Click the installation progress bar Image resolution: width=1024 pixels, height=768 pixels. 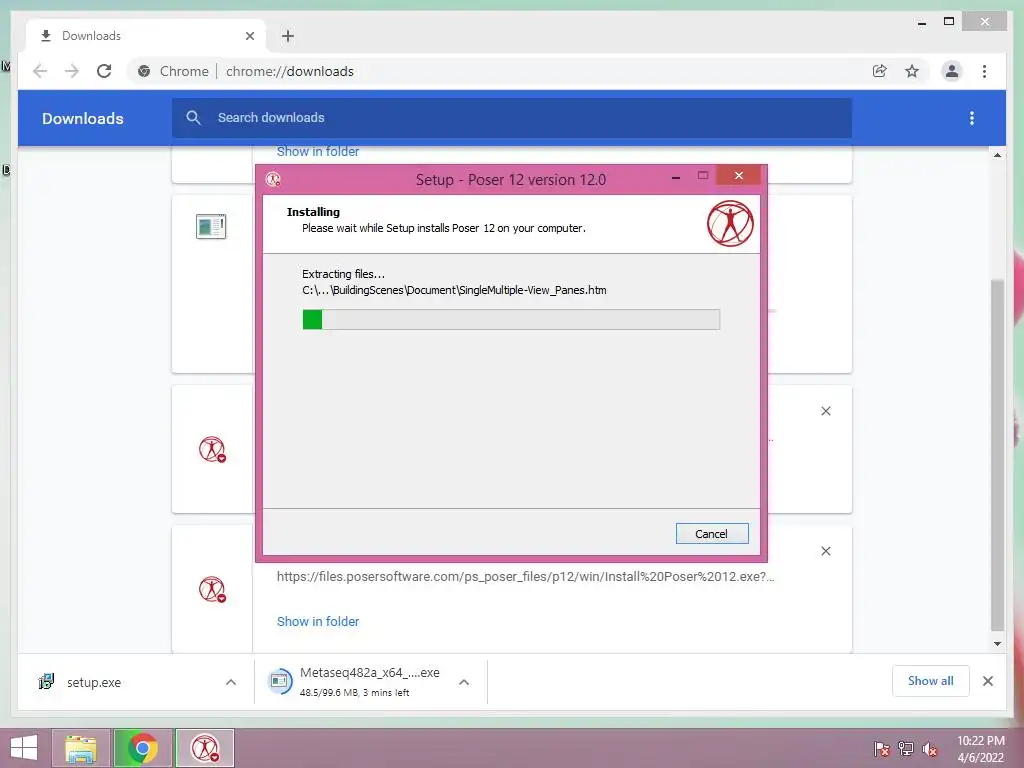[511, 319]
